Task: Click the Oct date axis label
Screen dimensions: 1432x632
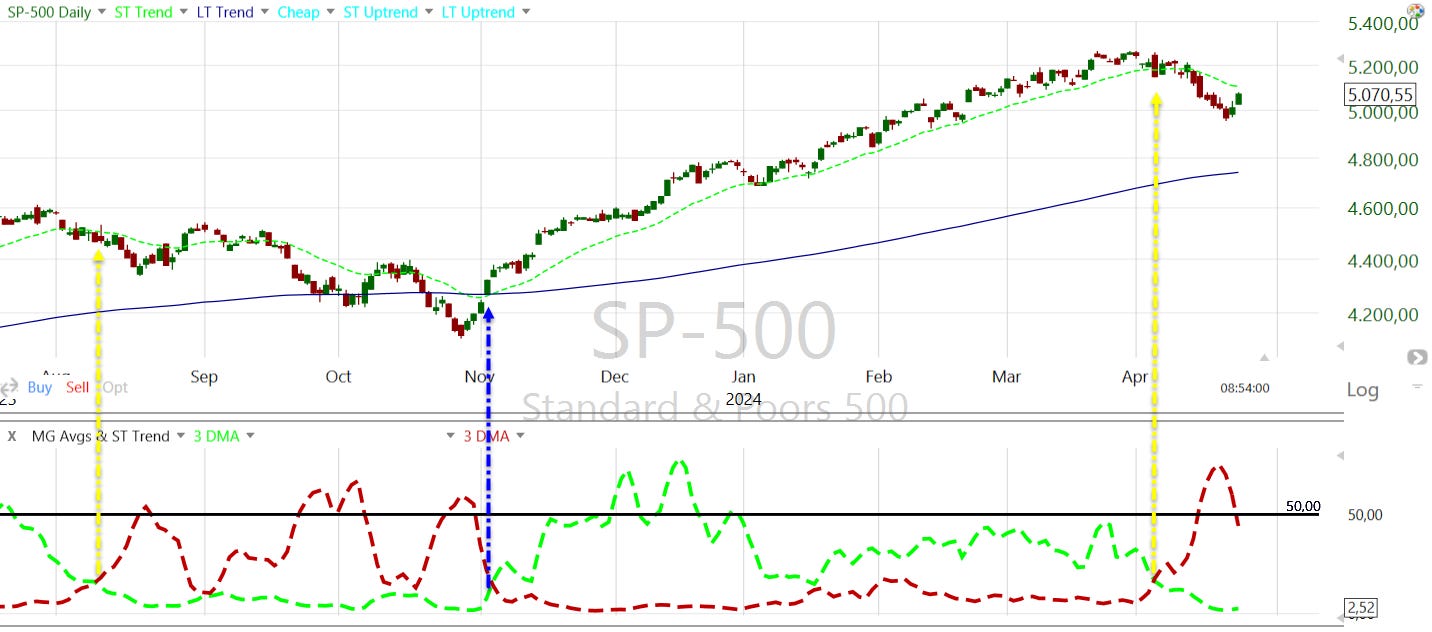Action: (x=339, y=377)
